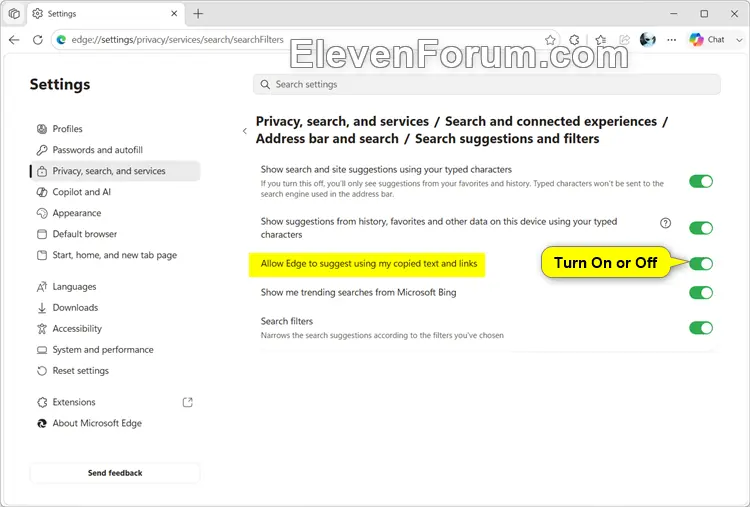Add this page to favorites star

[x=550, y=40]
